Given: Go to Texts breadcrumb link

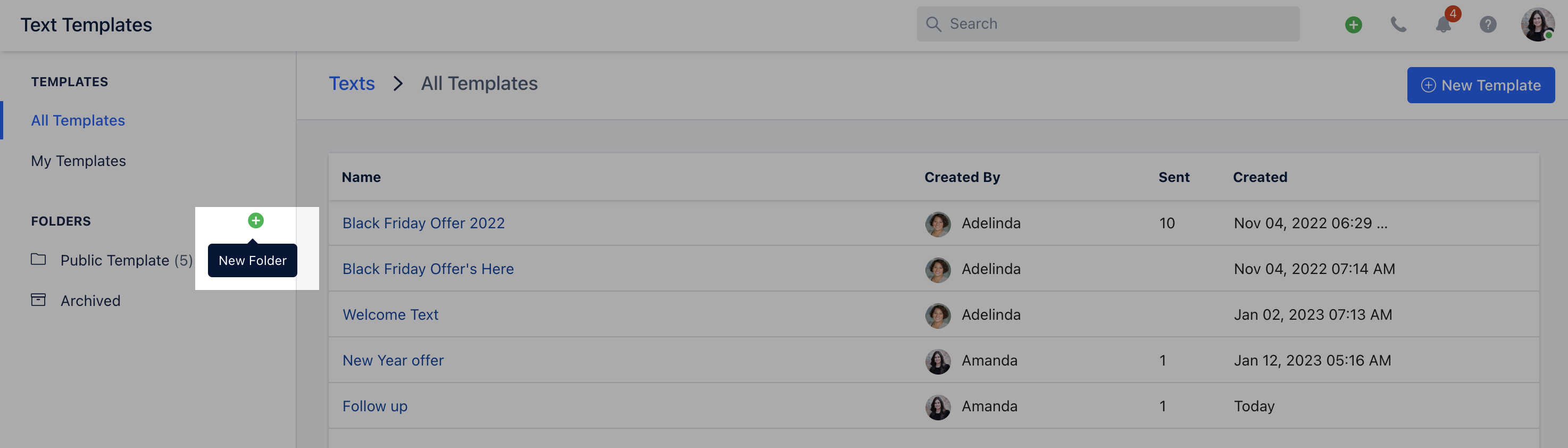Looking at the screenshot, I should click(x=352, y=84).
